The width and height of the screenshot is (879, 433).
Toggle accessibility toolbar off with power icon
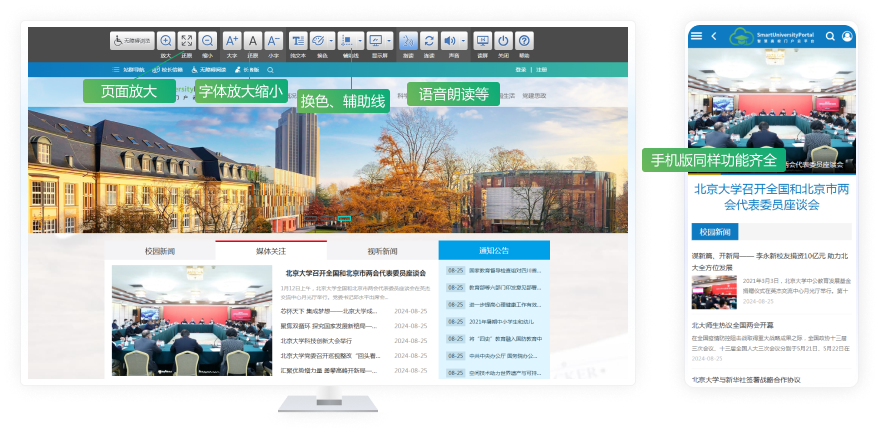[x=503, y=41]
